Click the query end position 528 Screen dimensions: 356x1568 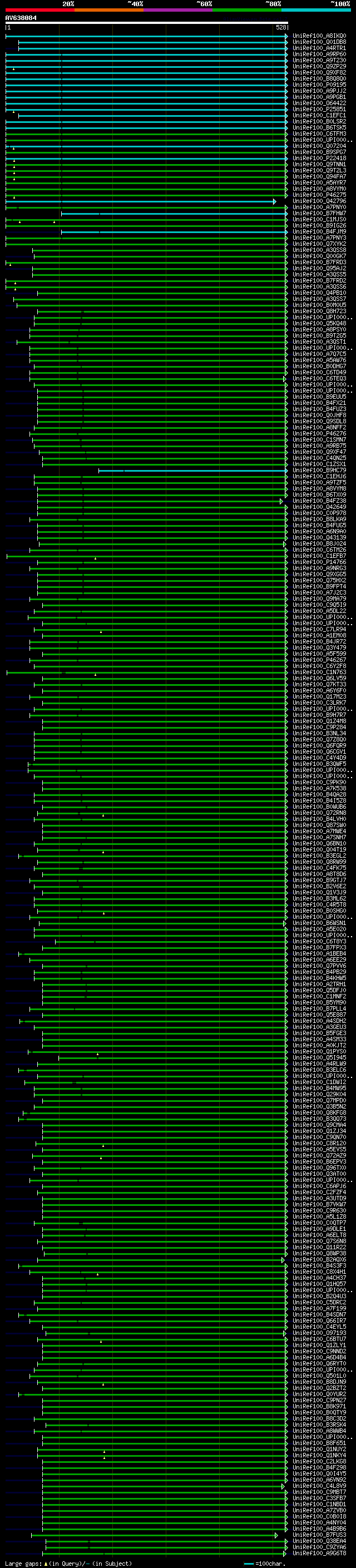pyautogui.click(x=280, y=27)
